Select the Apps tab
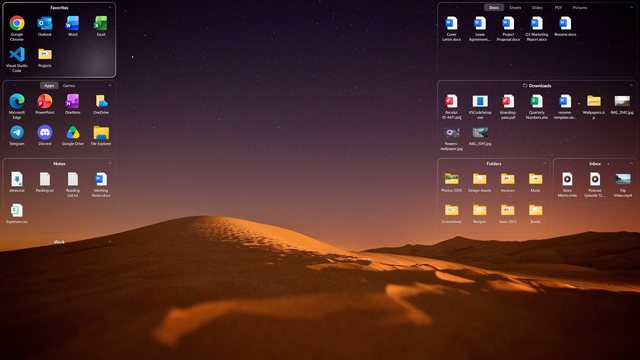Screen dimensions: 640x360 pyautogui.click(x=49, y=86)
